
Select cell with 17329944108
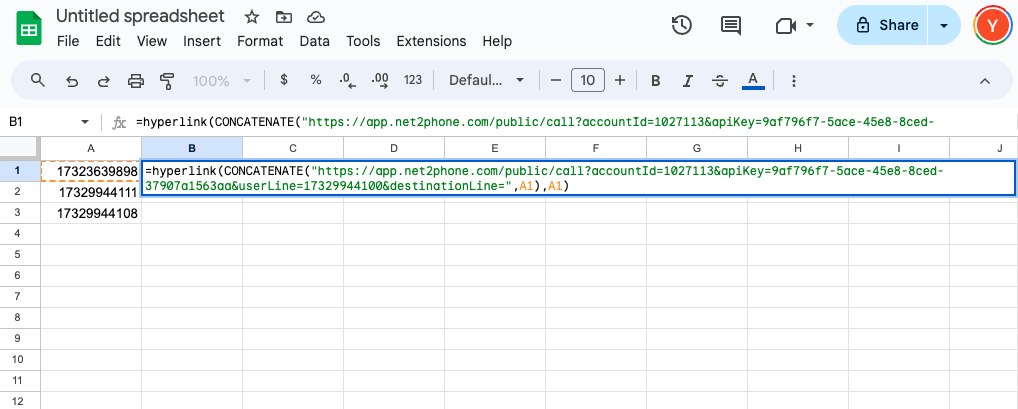click(91, 213)
